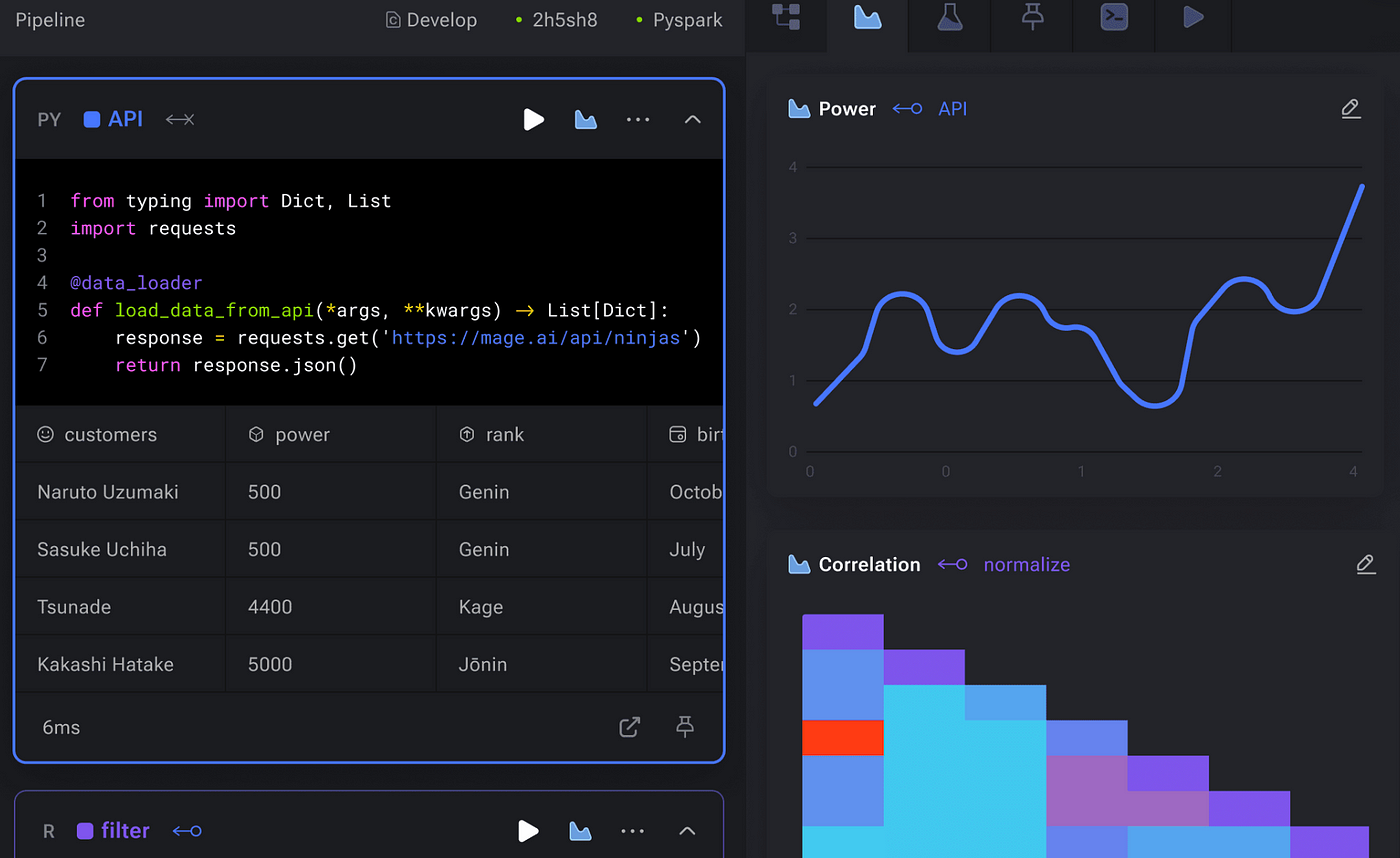Image resolution: width=1400 pixels, height=858 pixels.
Task: Click the R language label
Action: 49,831
